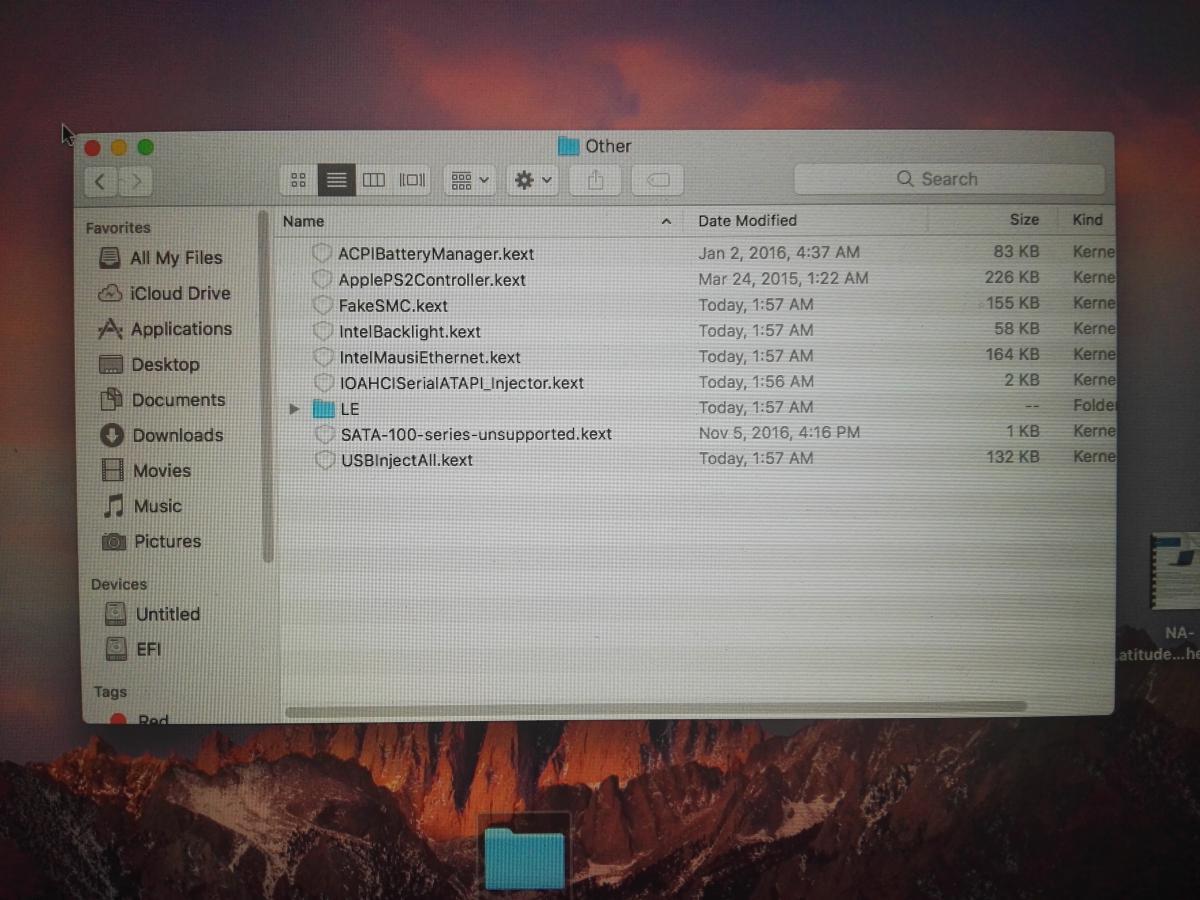Click the Edit Tags toolbar button

coord(658,180)
